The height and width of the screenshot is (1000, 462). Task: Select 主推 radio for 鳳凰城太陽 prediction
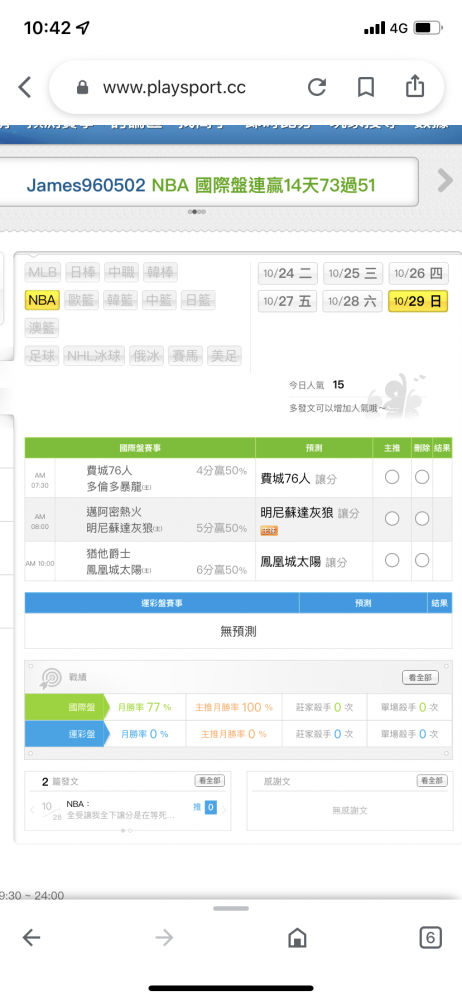tap(392, 560)
